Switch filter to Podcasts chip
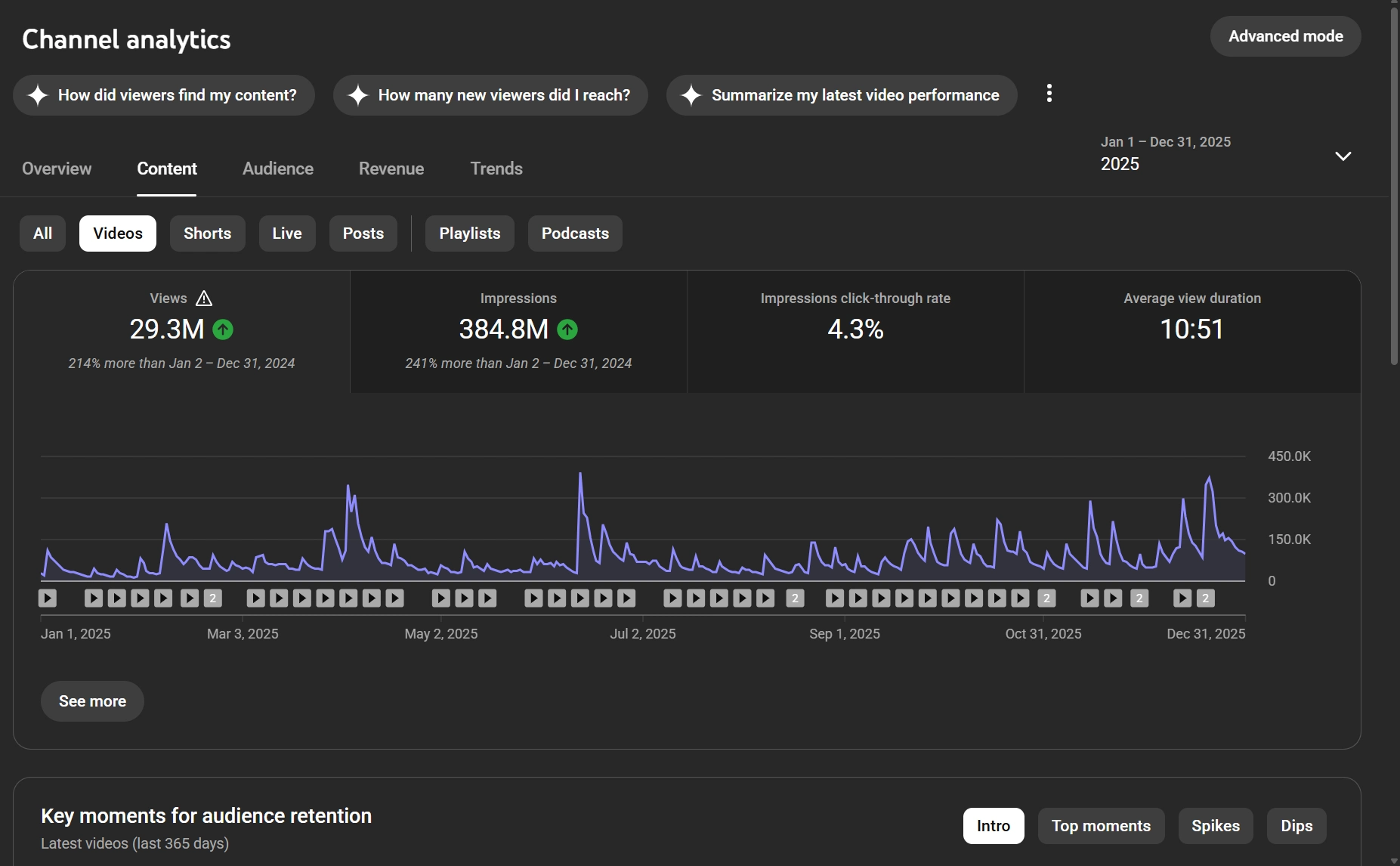1400x866 pixels. [x=575, y=234]
